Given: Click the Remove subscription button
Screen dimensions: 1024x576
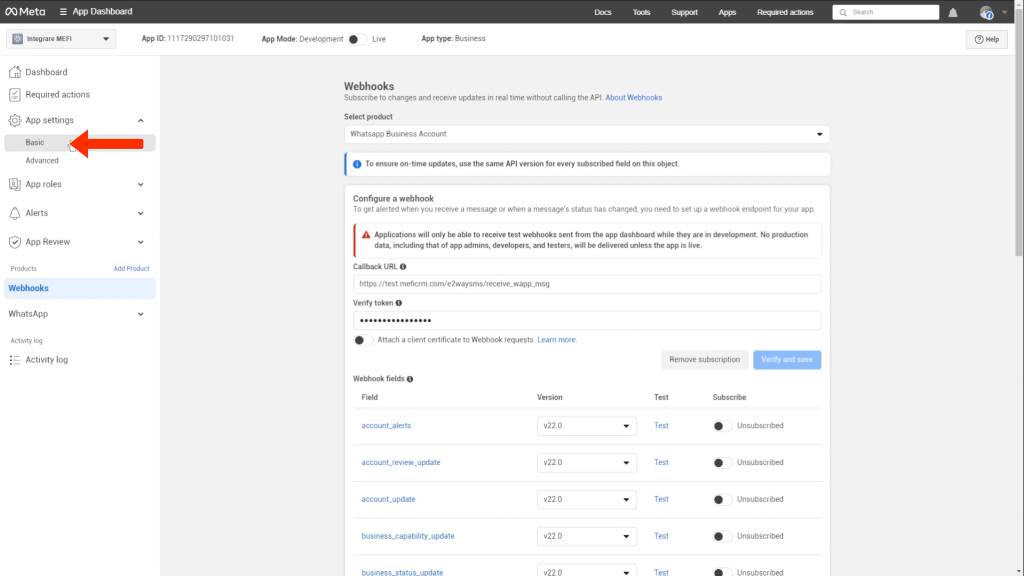Looking at the screenshot, I should point(704,360).
